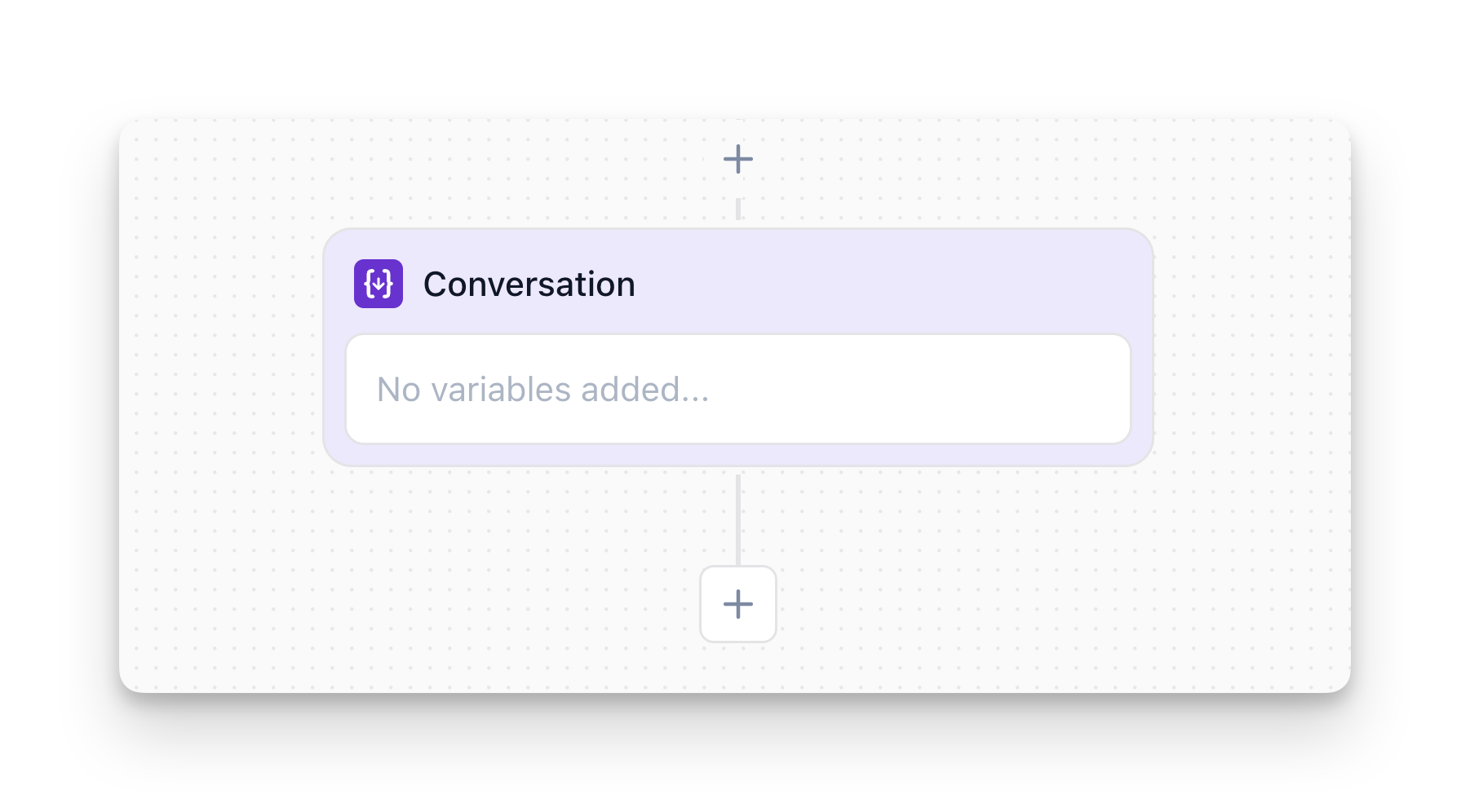Click the 'Conversation' text label
1470x812 pixels.
click(529, 285)
